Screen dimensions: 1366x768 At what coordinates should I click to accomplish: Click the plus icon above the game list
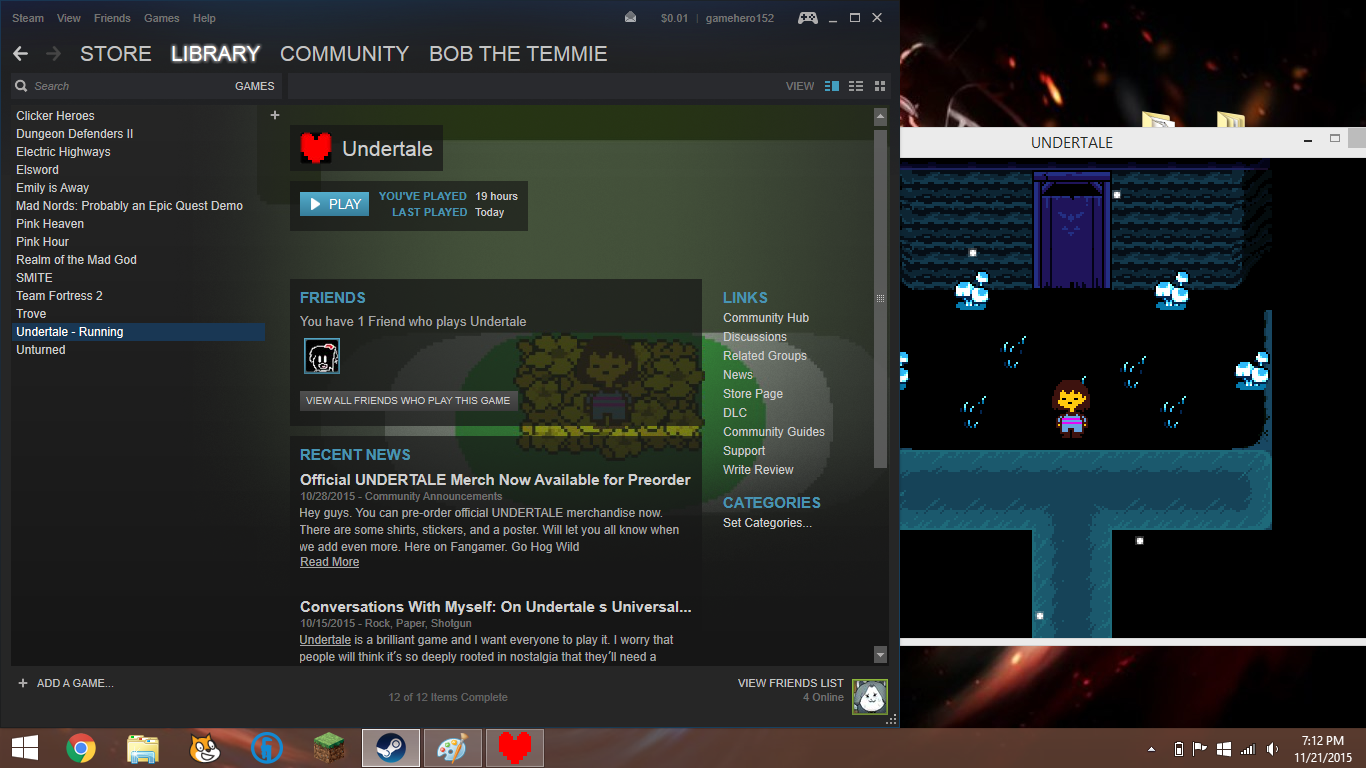point(275,115)
